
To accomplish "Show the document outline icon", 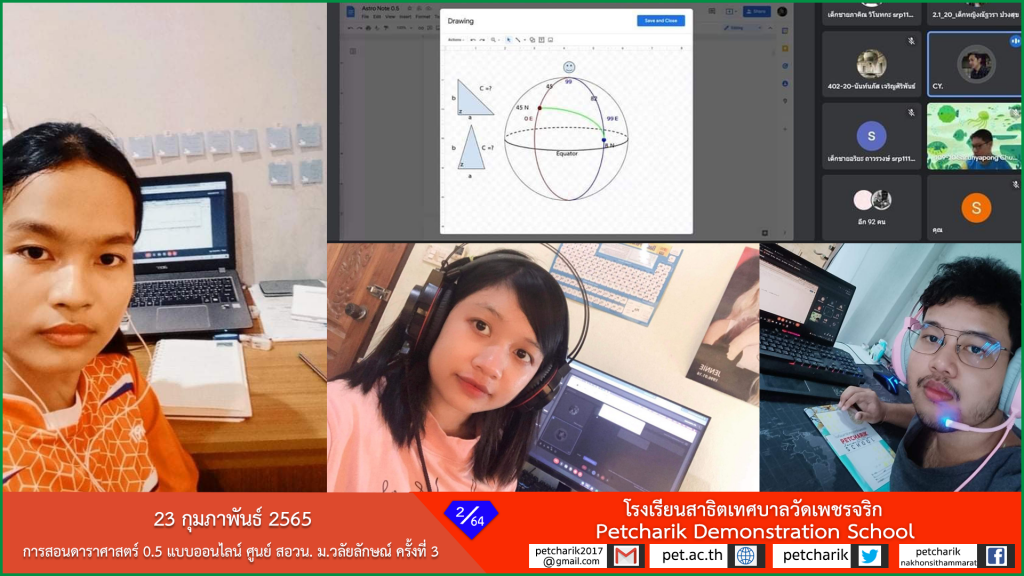I will coord(353,51).
